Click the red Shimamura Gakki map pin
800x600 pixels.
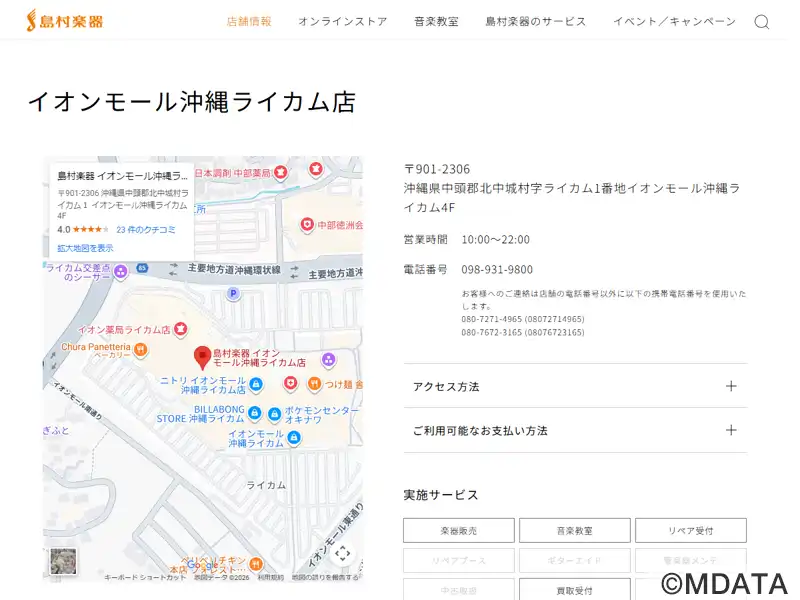(202, 357)
